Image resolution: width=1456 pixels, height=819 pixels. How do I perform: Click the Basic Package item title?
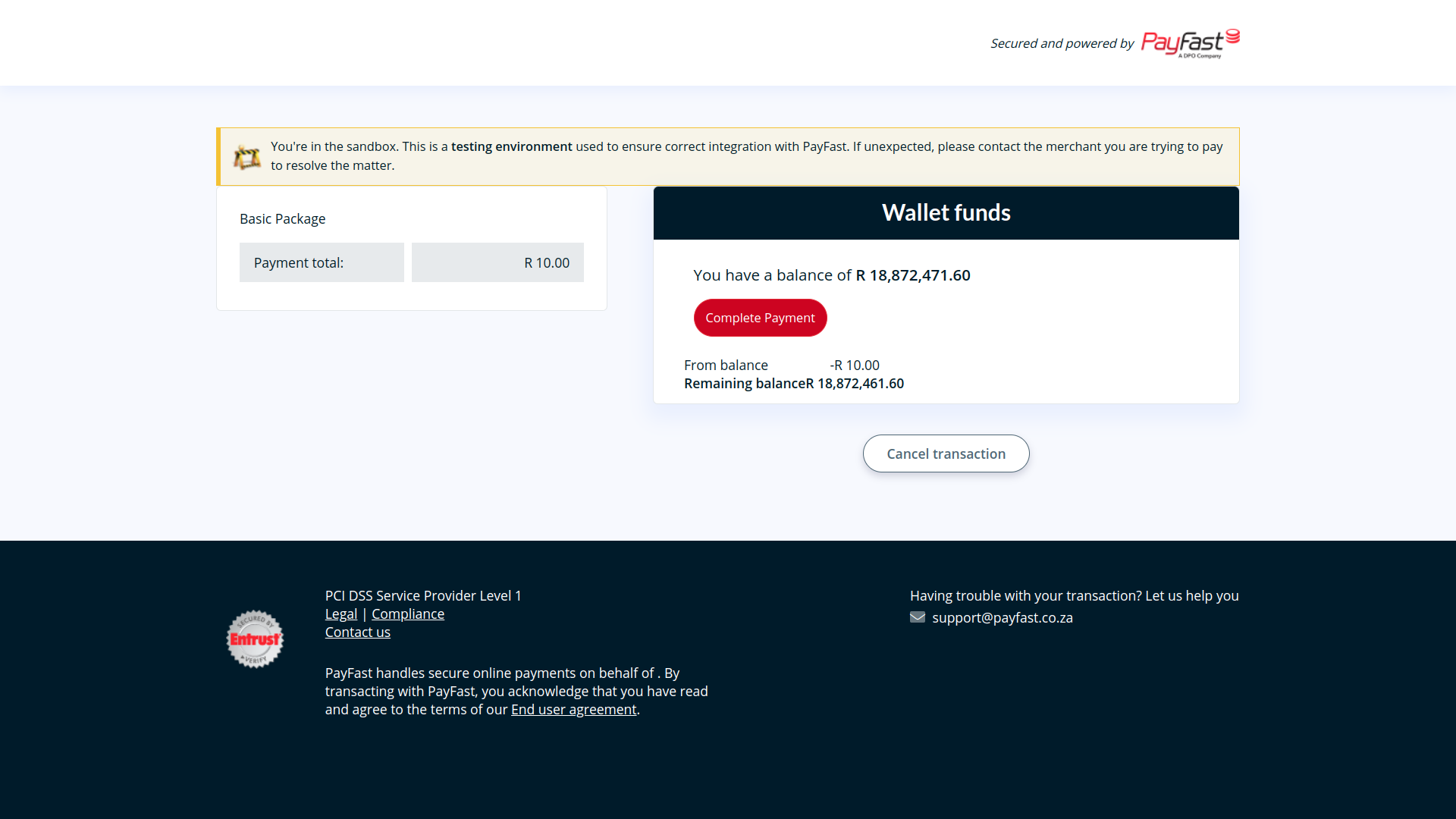282,219
